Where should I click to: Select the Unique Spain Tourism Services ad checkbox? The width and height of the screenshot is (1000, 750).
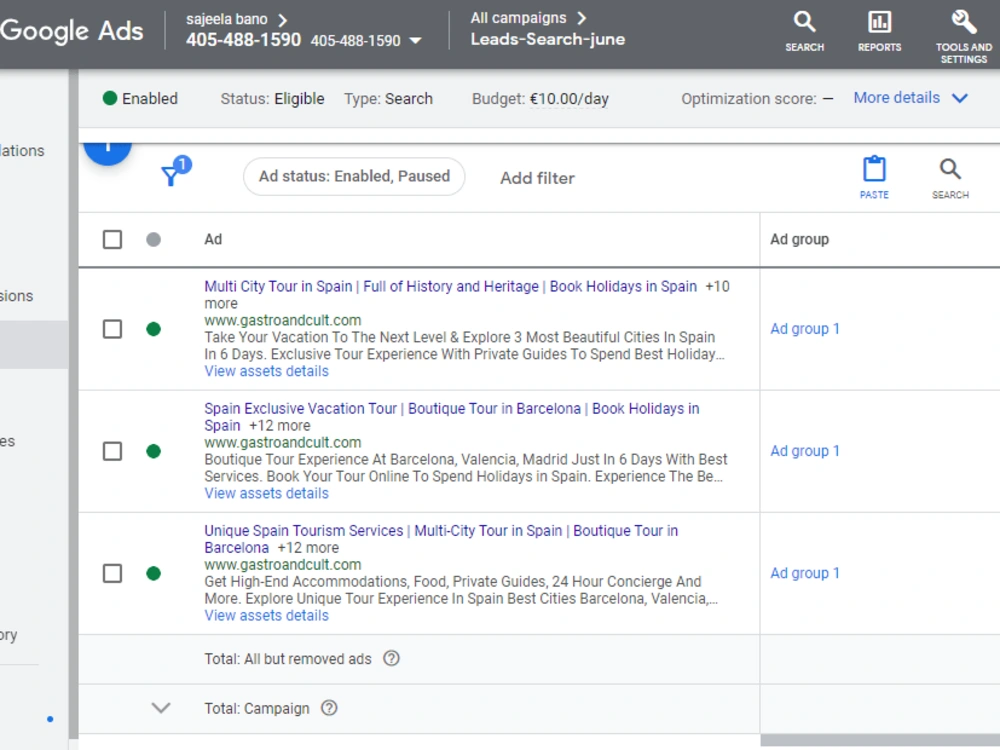112,573
